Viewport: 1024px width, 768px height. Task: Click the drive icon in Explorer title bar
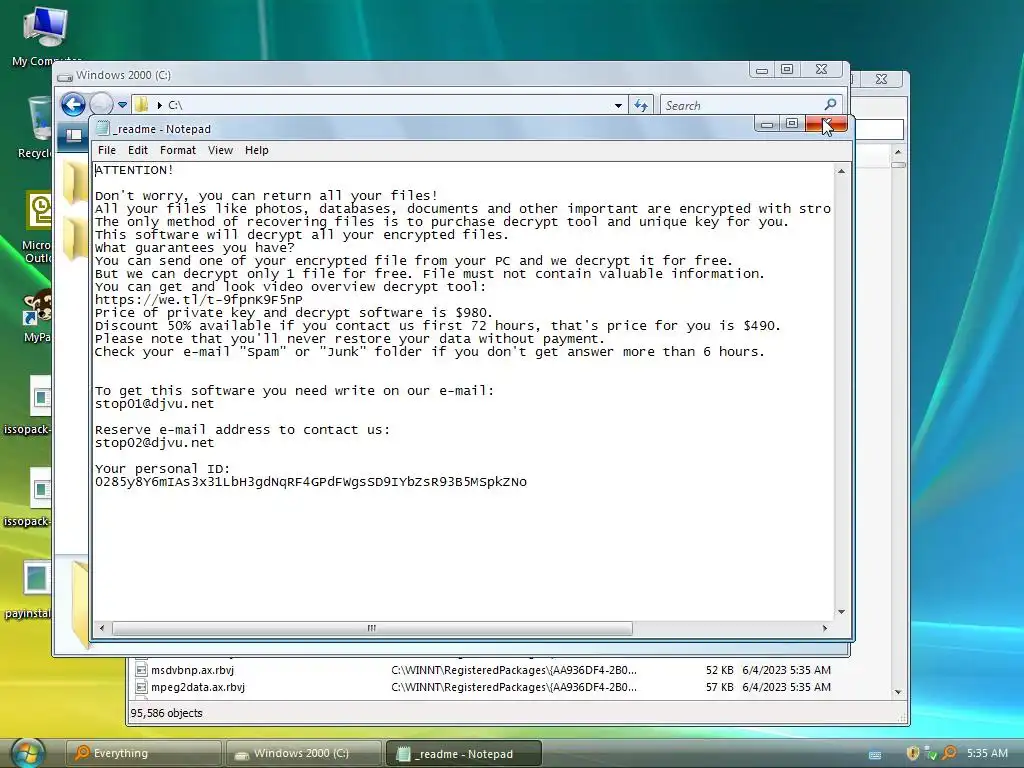coord(65,76)
